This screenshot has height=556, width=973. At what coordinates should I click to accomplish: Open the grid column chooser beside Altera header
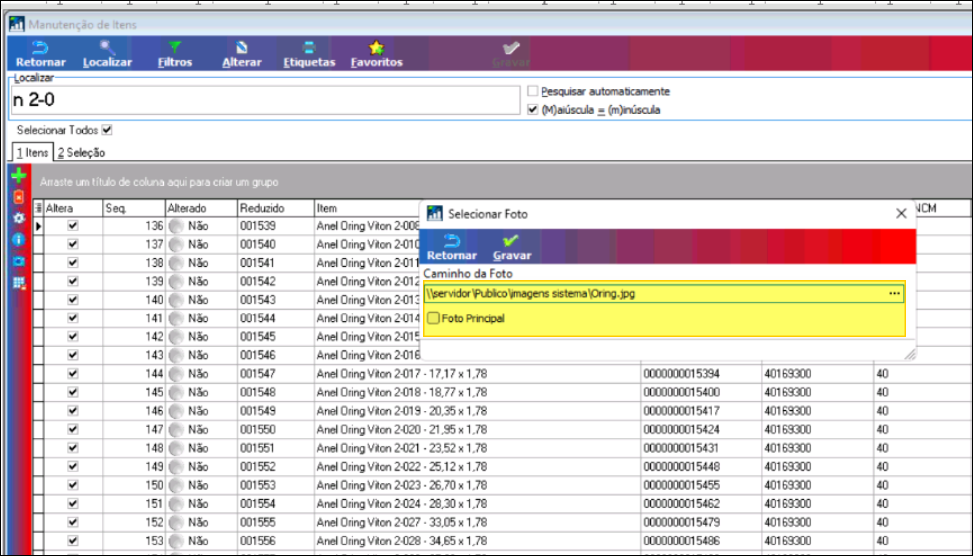pyautogui.click(x=39, y=208)
